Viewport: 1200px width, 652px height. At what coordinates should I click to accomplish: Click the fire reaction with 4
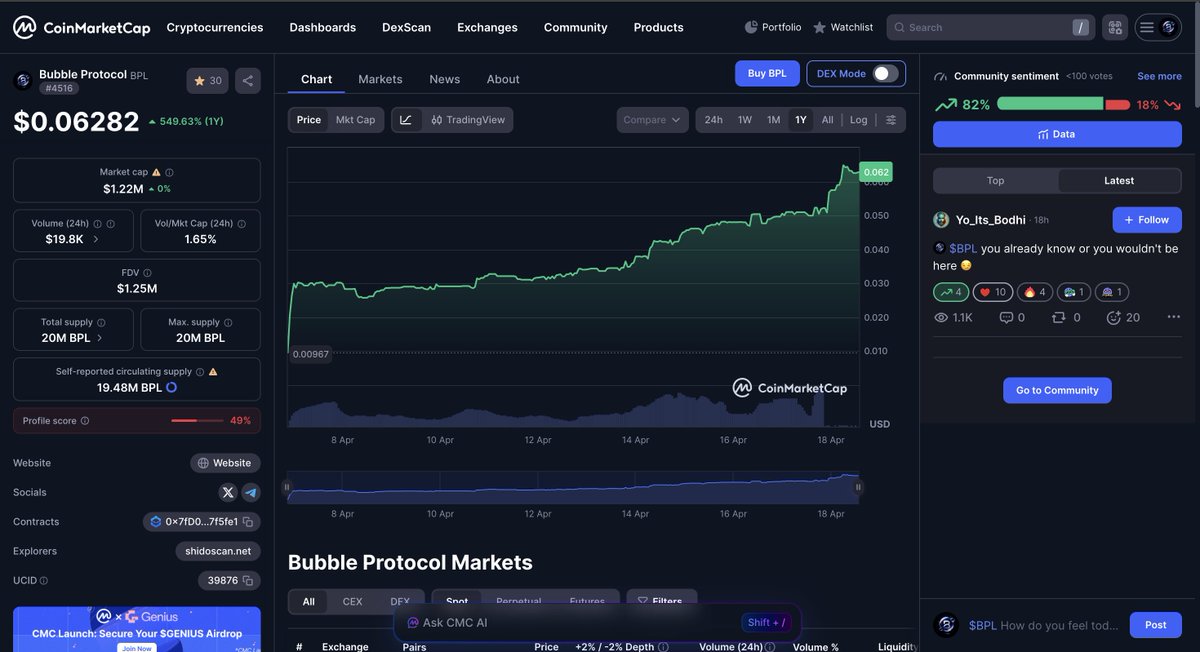tap(1034, 292)
